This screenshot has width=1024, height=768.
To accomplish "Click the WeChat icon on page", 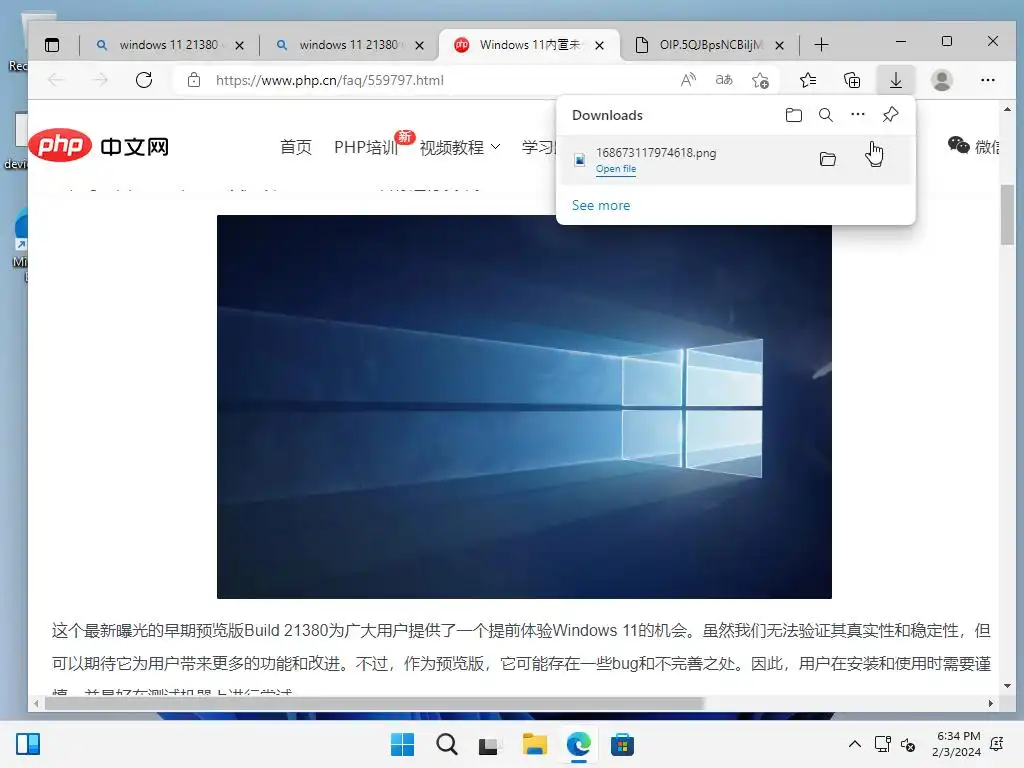I will (x=958, y=145).
